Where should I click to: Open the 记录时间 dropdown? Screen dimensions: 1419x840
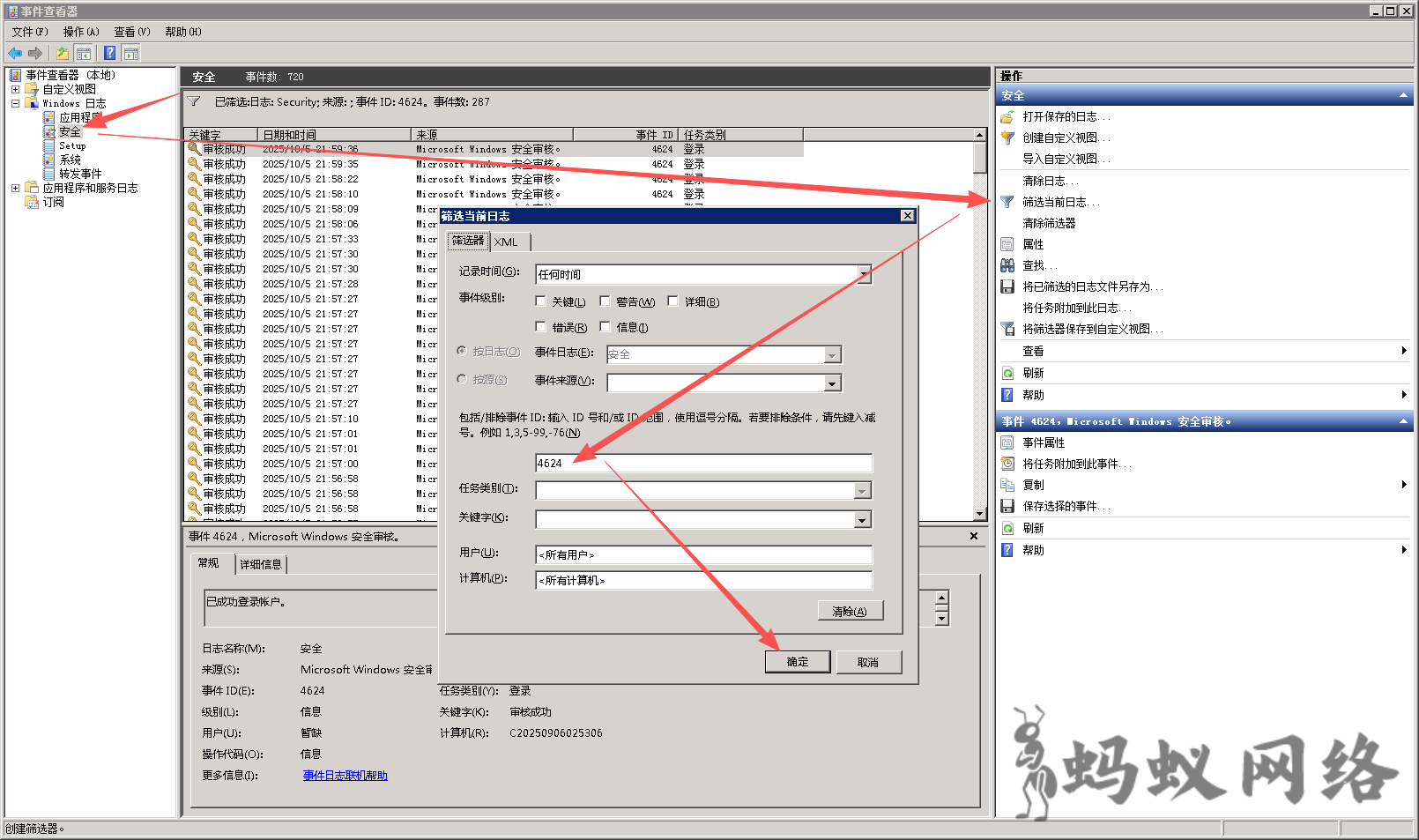pyautogui.click(x=864, y=275)
